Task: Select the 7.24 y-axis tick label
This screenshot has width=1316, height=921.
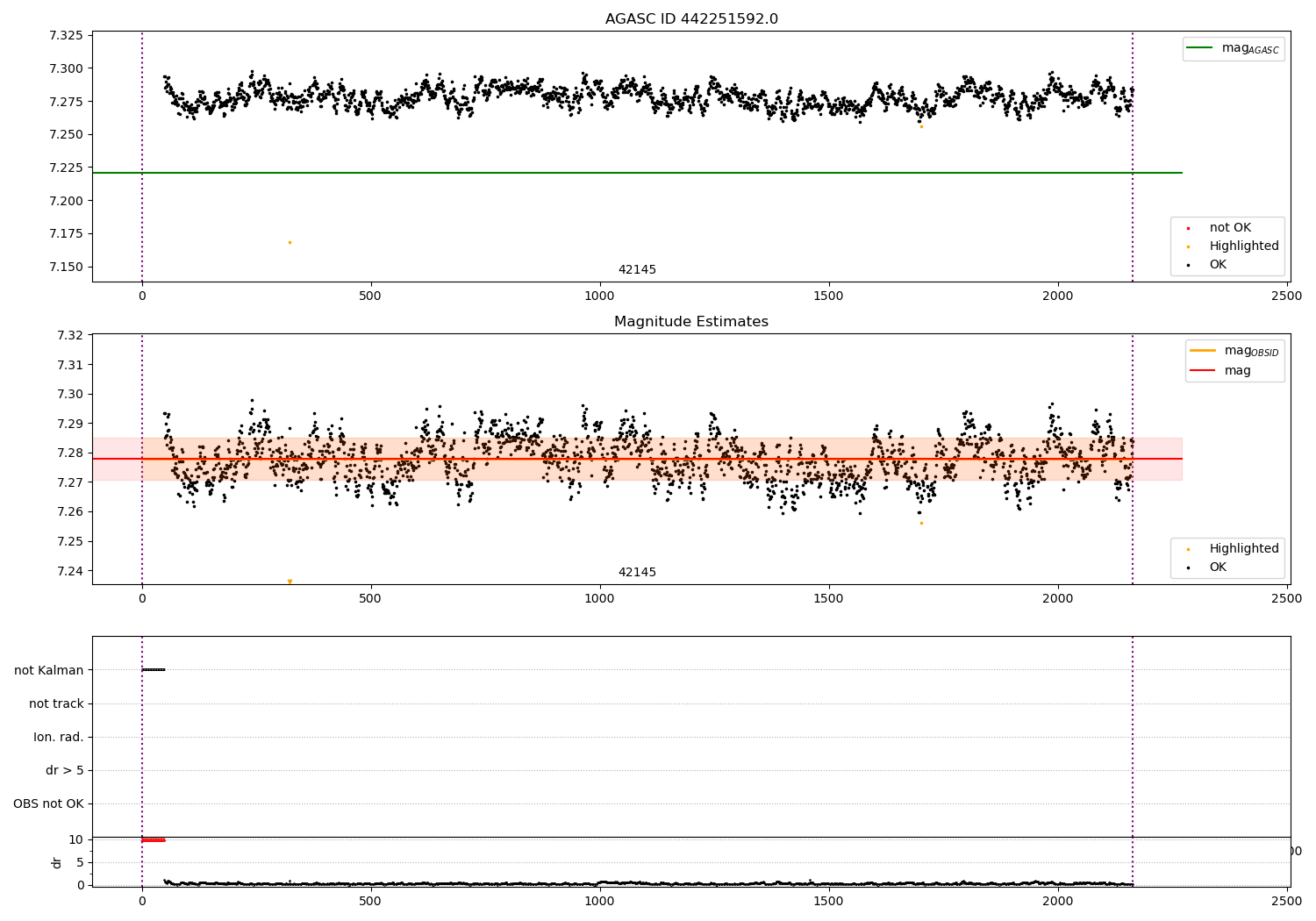Action: (x=70, y=571)
